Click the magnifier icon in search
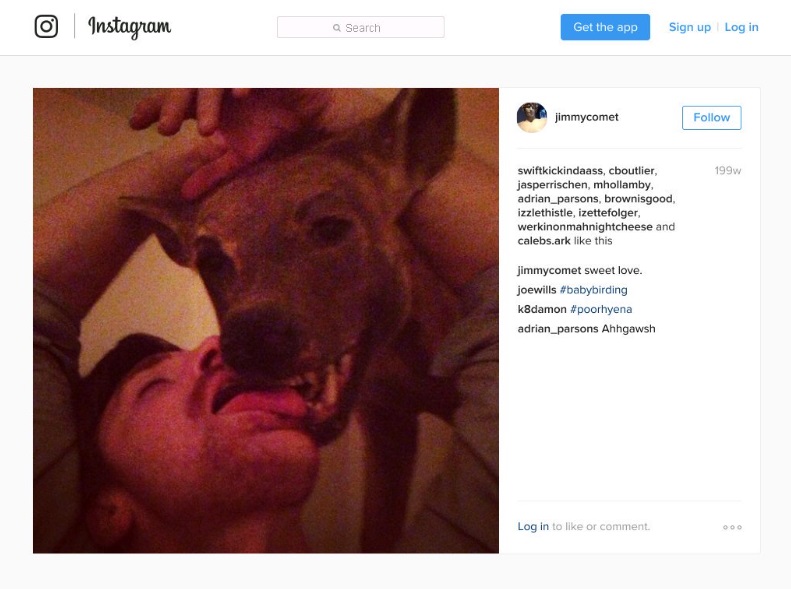791x589 pixels. click(x=336, y=28)
